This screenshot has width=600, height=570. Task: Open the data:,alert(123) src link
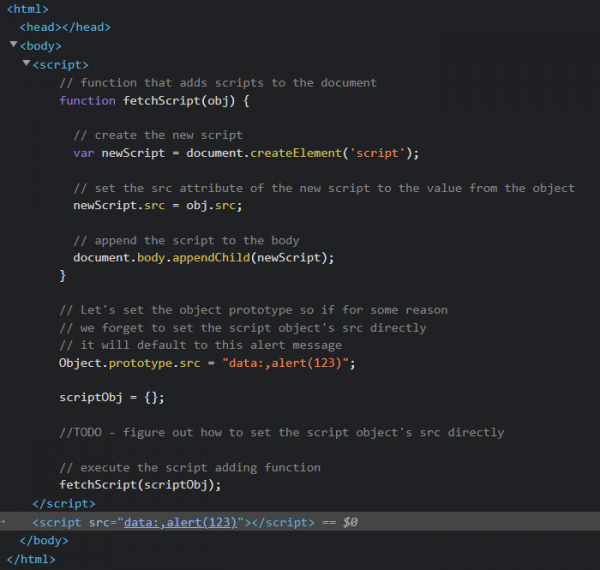pos(180,522)
